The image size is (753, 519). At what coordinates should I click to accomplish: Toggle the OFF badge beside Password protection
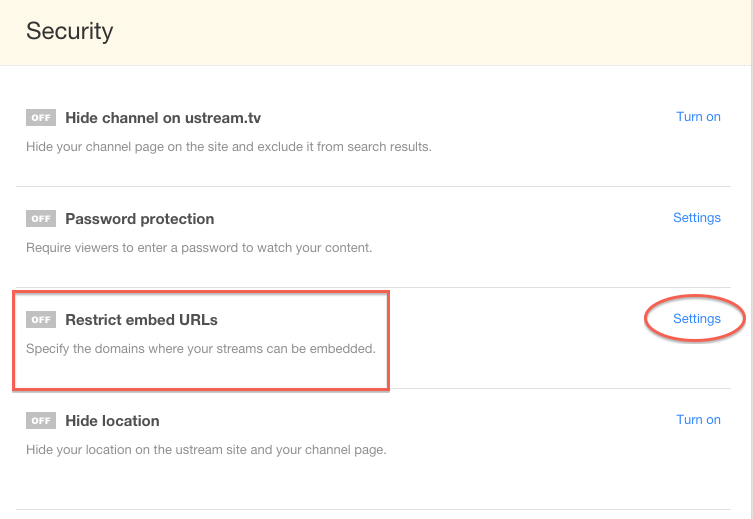[x=41, y=219]
